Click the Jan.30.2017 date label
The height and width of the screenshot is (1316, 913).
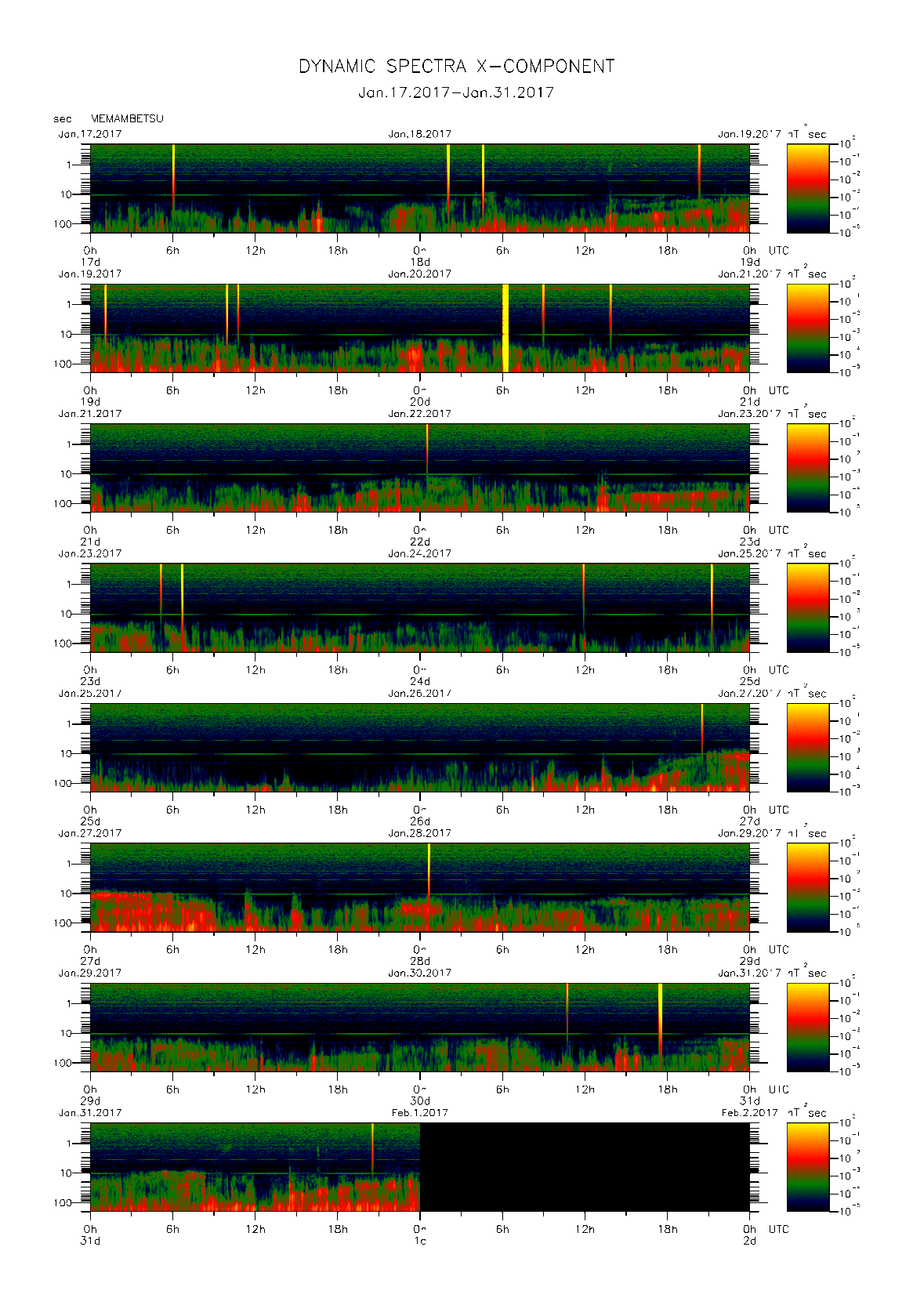[420, 973]
